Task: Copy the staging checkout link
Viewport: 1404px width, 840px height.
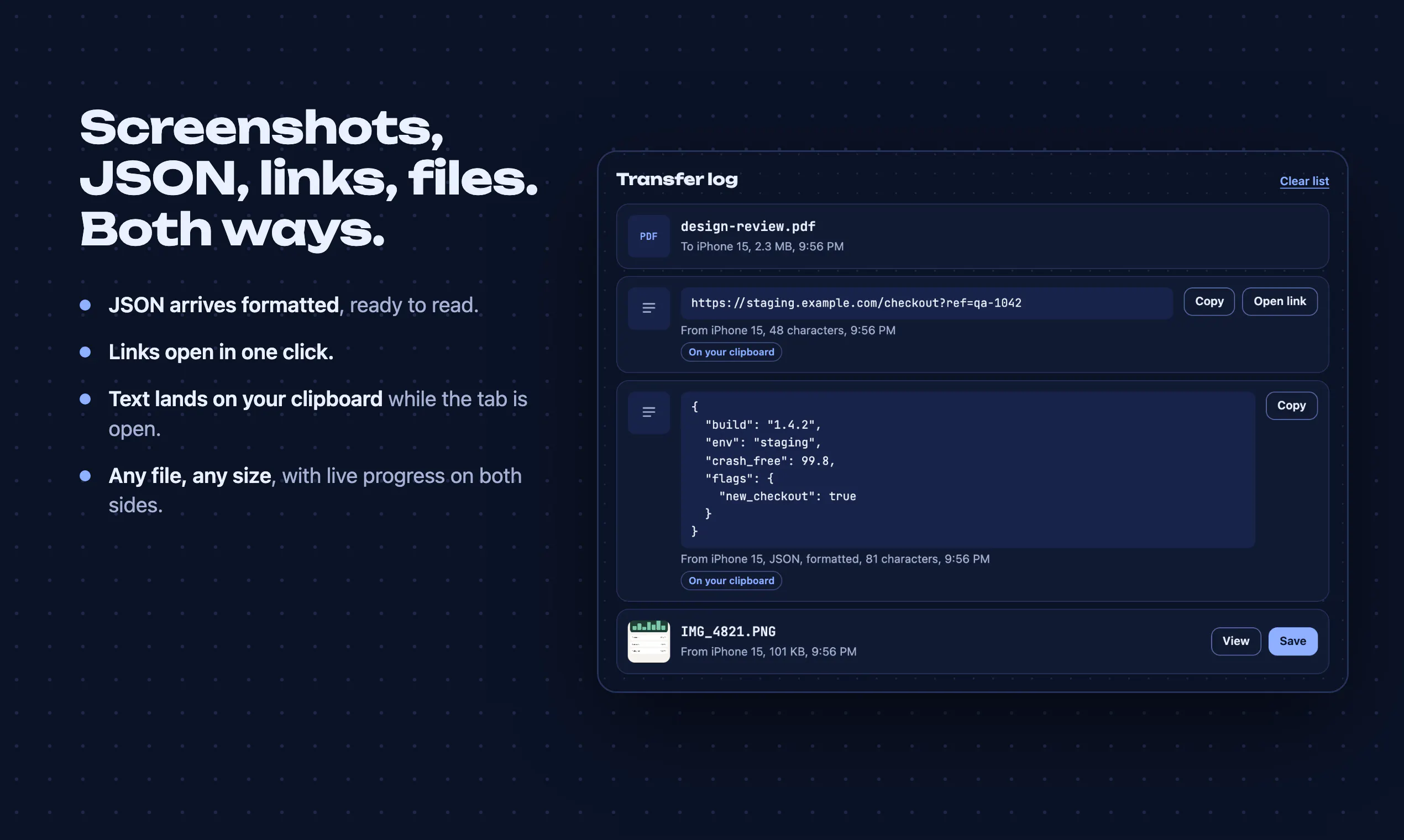Action: click(x=1209, y=302)
